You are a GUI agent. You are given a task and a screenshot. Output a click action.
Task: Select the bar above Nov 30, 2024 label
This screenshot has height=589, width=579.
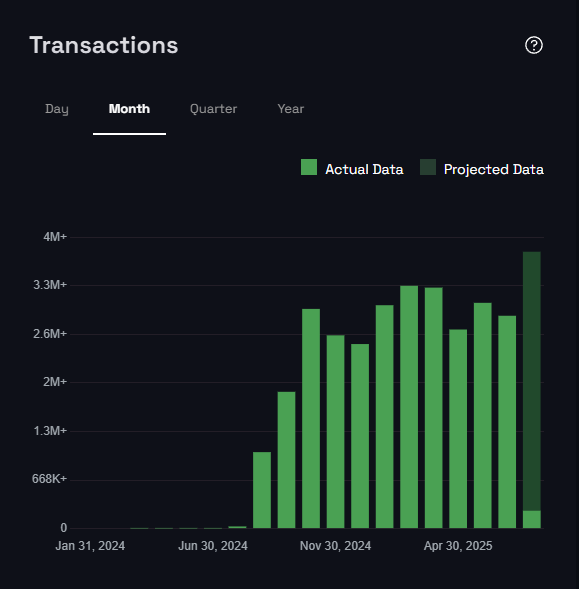[x=336, y=432]
